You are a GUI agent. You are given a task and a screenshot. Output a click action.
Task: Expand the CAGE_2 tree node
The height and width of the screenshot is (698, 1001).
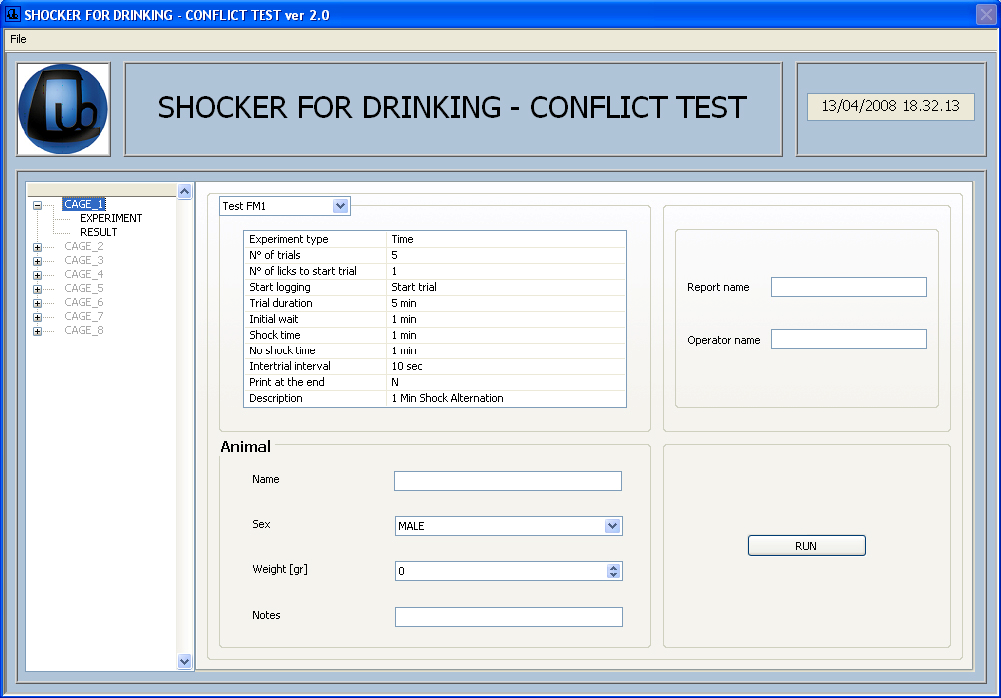[x=37, y=247]
